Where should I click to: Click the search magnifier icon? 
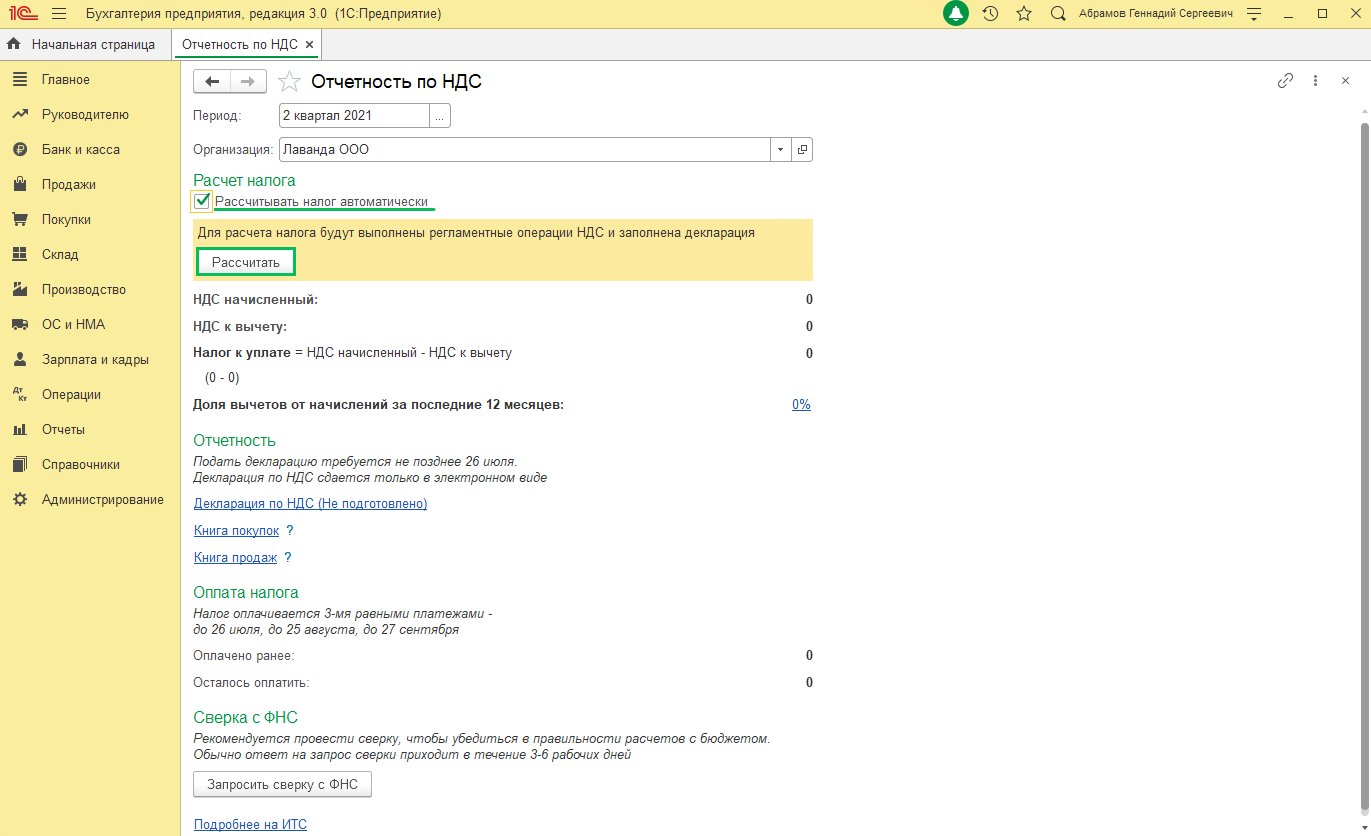coord(1058,14)
